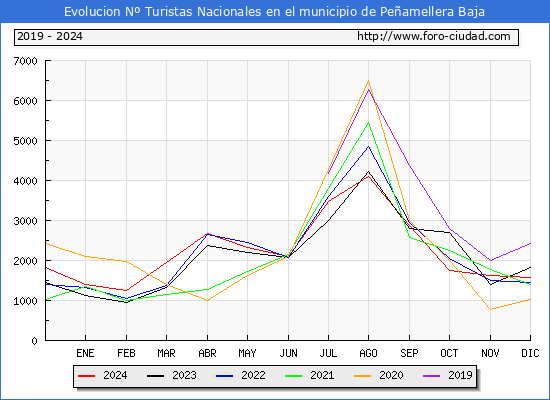Click the 6000 y-axis value
The image size is (550, 400).
click(25, 101)
